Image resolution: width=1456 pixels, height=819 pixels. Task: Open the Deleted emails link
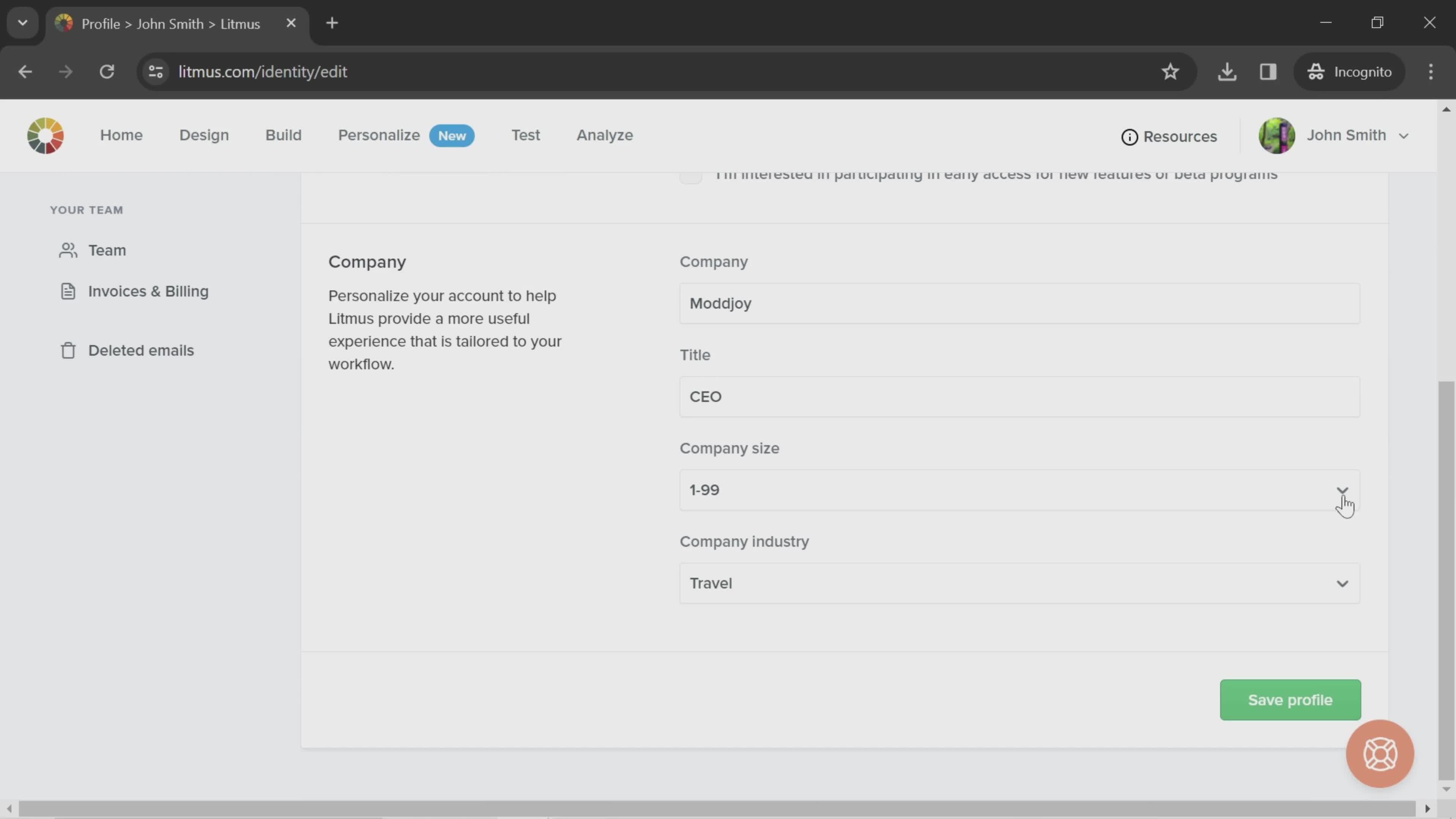[141, 350]
